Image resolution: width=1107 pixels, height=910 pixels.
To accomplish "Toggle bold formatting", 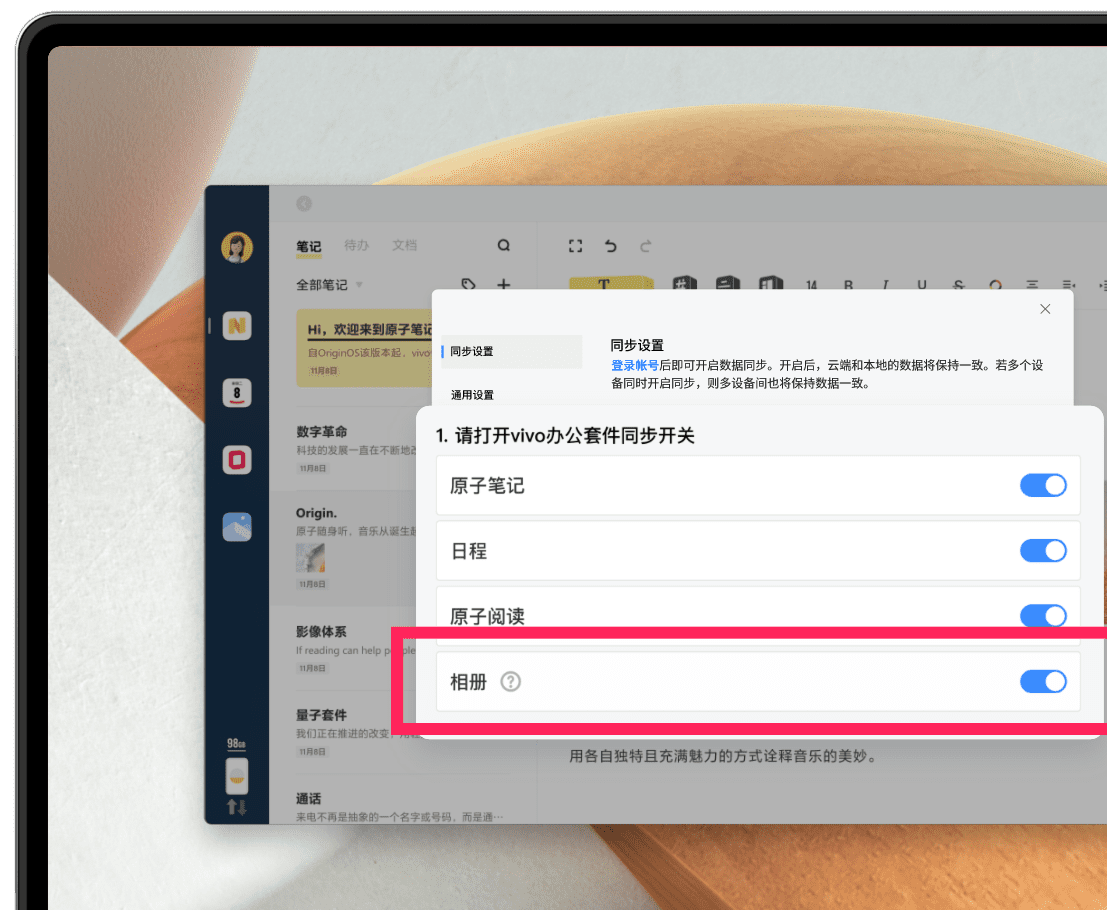I will click(848, 285).
